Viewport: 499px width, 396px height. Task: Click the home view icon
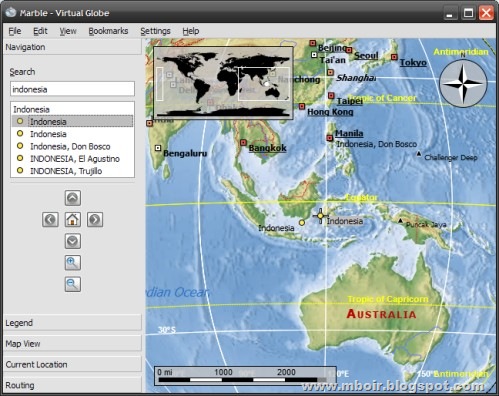[73, 220]
